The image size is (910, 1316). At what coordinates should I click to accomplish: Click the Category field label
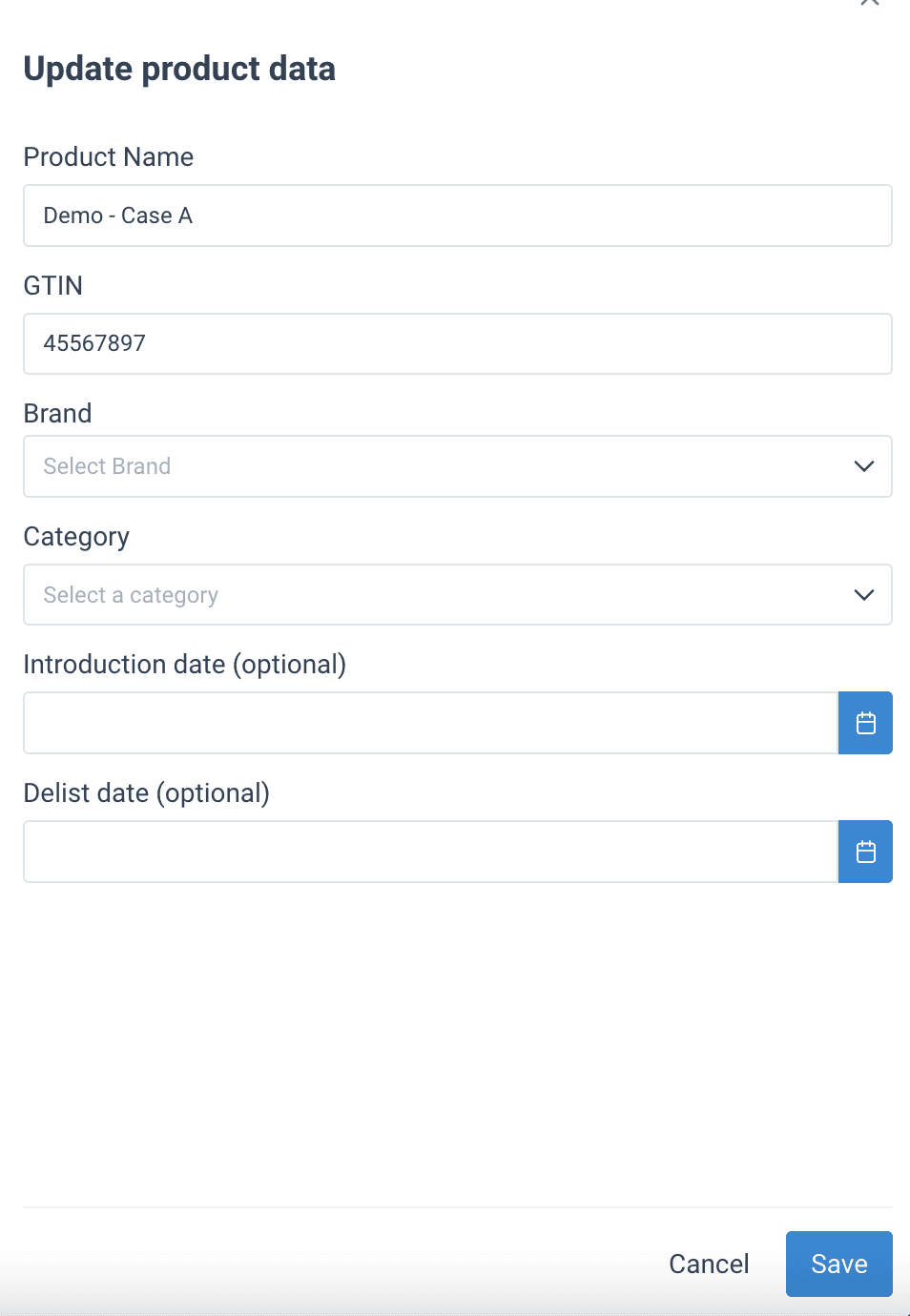tap(76, 537)
